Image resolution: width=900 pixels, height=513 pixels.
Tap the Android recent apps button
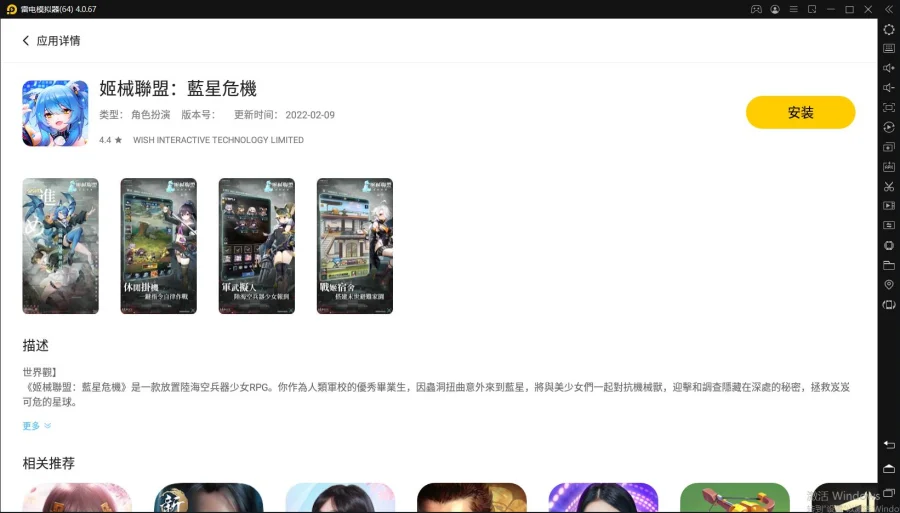(x=889, y=492)
